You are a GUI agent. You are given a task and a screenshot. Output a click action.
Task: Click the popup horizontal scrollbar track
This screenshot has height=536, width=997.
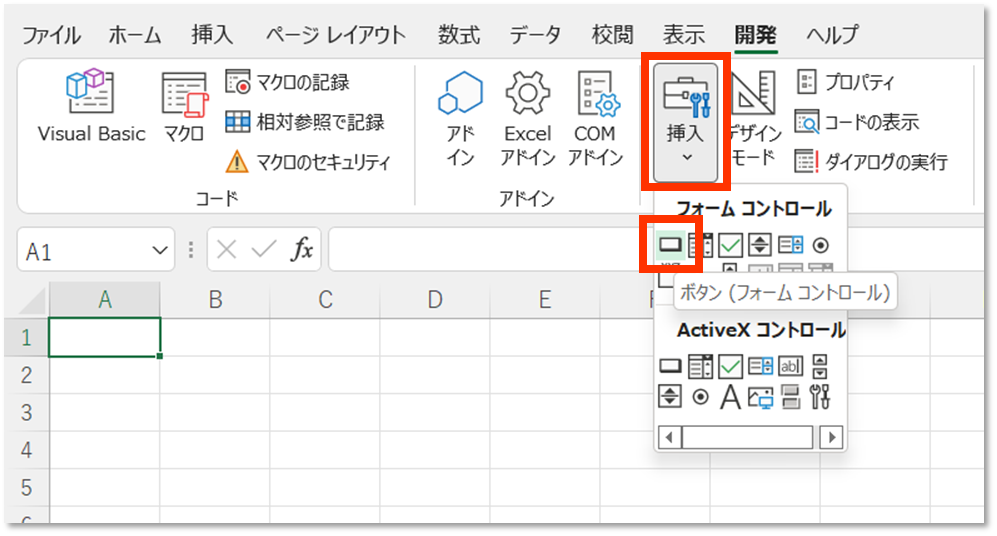point(748,437)
